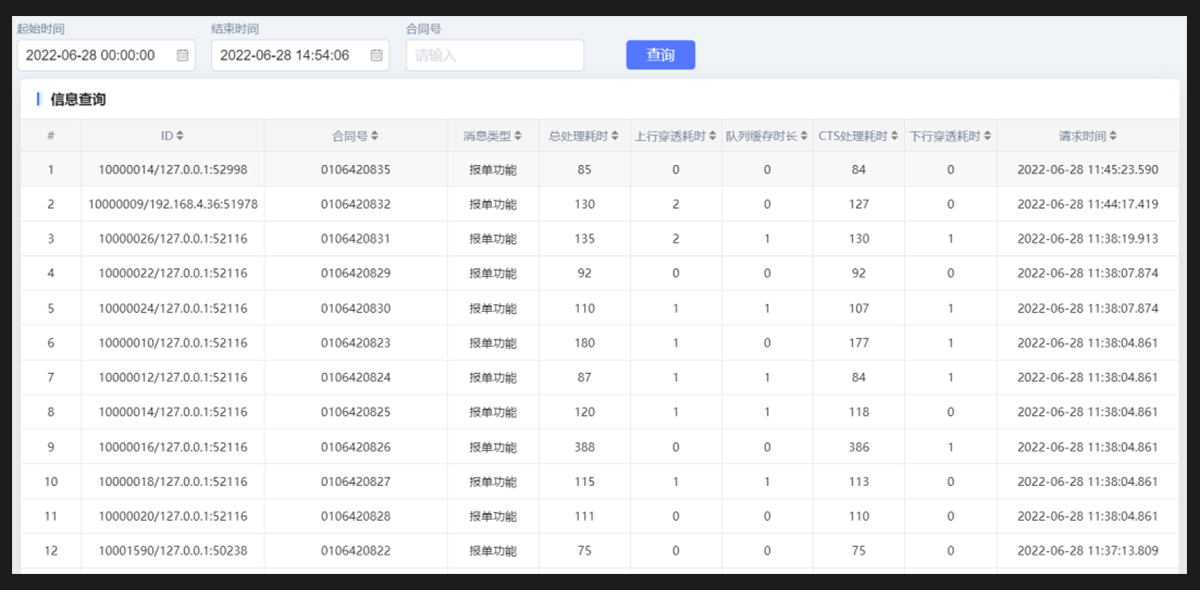Click the total time value 180

point(585,343)
